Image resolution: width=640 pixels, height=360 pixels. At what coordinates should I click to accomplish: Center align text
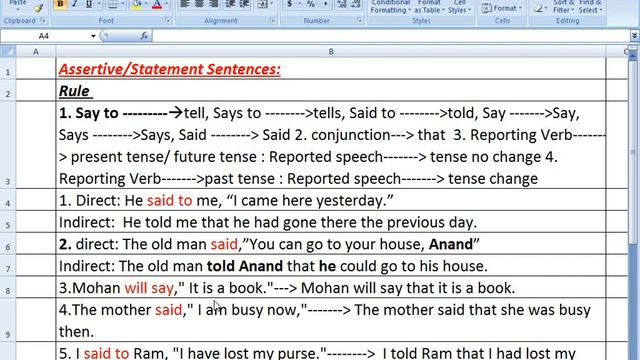coord(199,4)
